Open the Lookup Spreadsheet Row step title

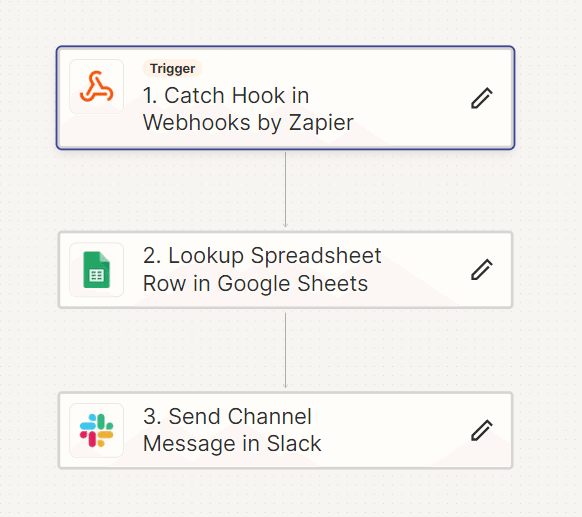click(262, 269)
